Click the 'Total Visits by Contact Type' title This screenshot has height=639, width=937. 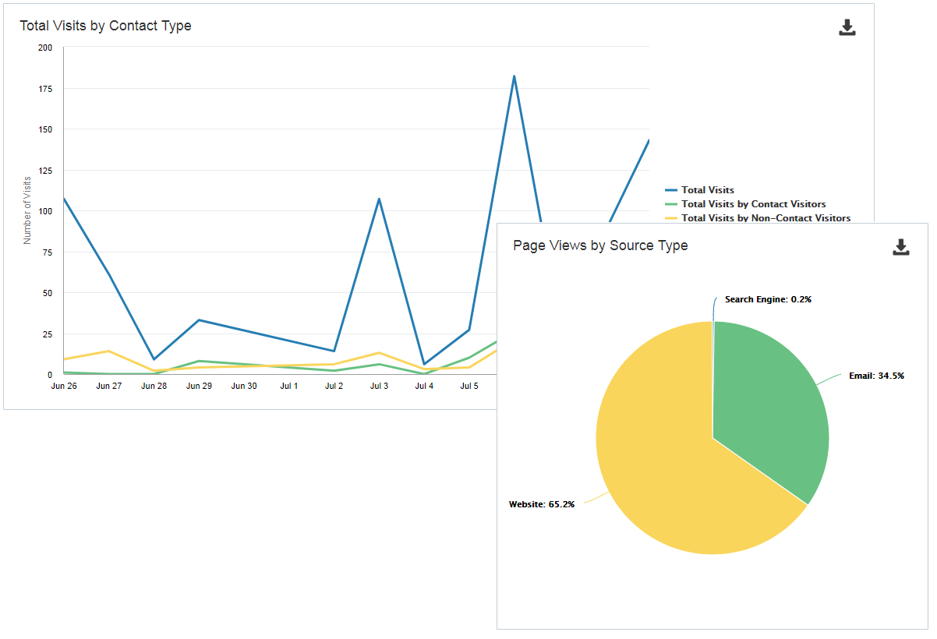105,26
